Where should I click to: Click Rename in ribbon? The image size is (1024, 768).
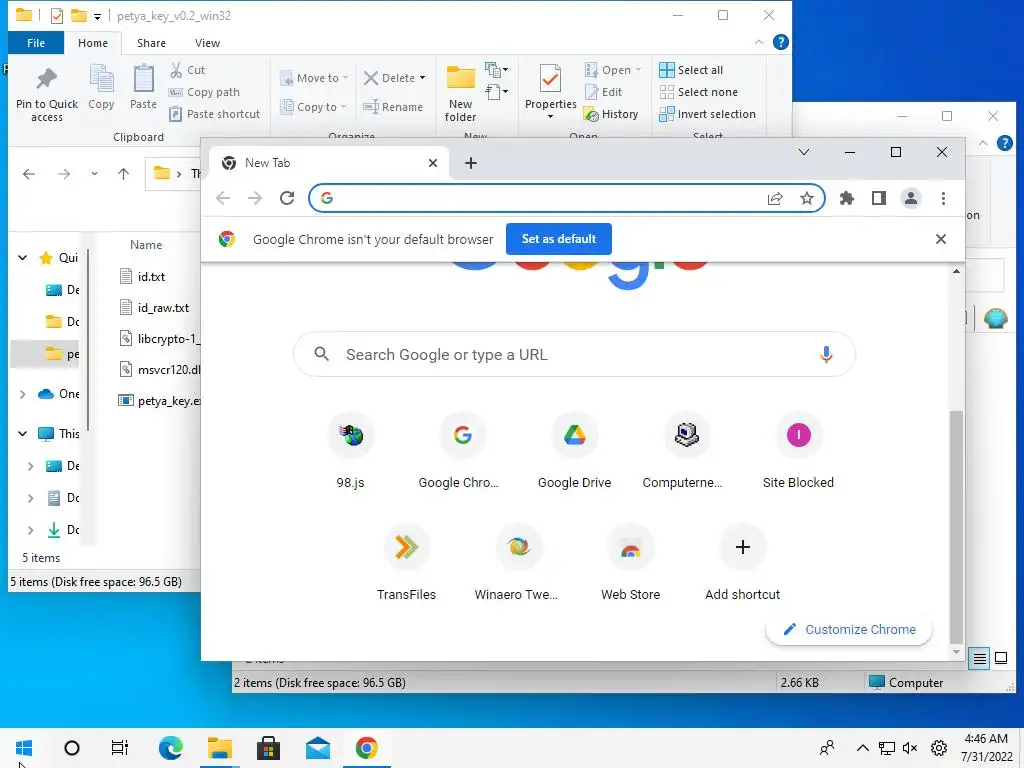pyautogui.click(x=393, y=107)
